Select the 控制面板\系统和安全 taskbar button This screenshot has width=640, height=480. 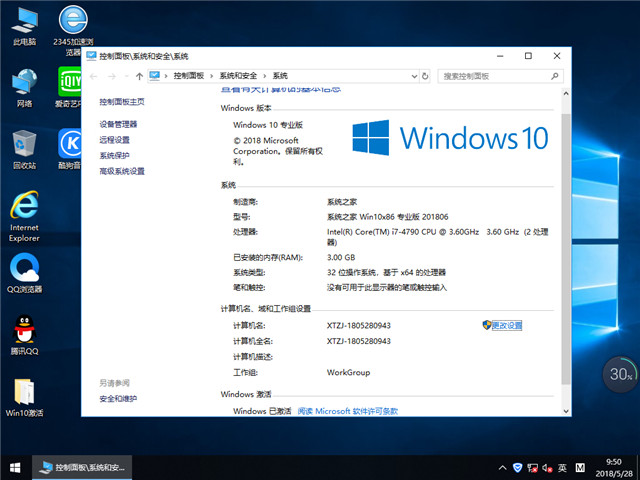pyautogui.click(x=82, y=468)
